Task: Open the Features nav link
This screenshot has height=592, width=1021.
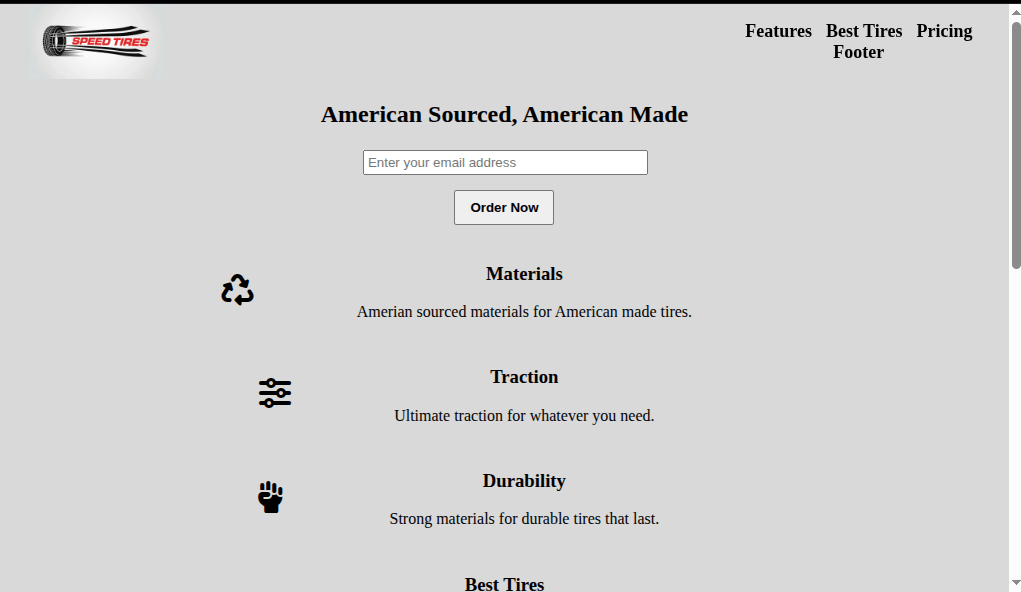Action: coord(778,31)
